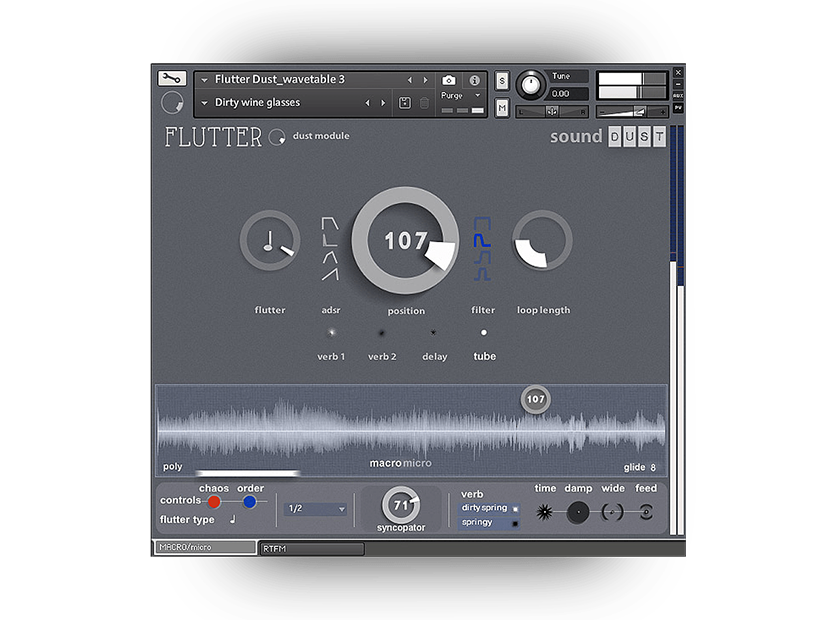Screen dimensions: 830x620
Task: Select previous instrument with the left arrow
Action: (409, 80)
